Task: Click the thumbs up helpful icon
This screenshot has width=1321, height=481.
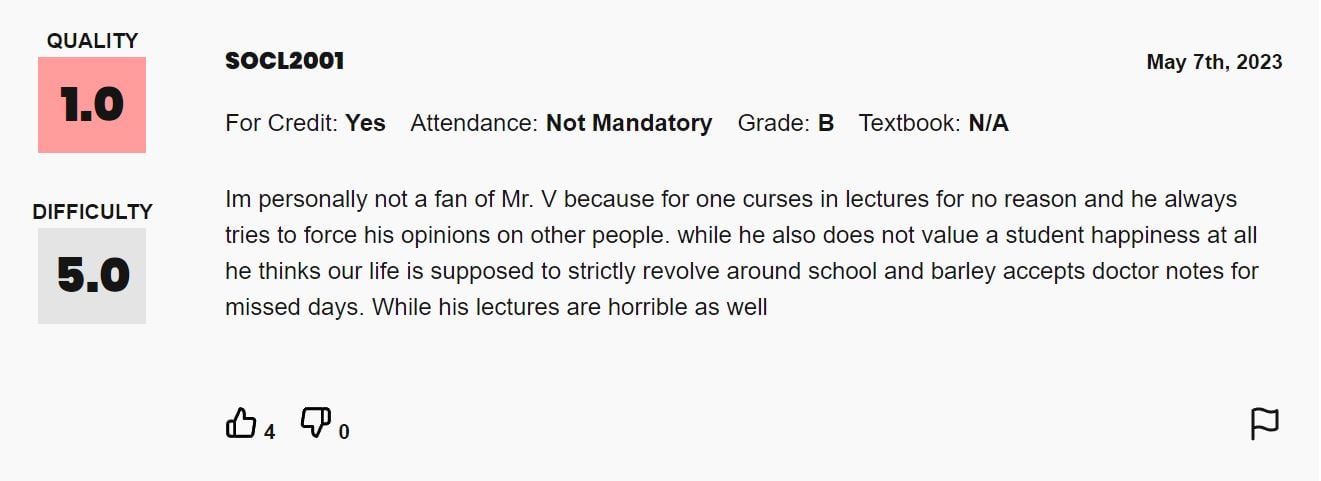Action: click(x=241, y=423)
